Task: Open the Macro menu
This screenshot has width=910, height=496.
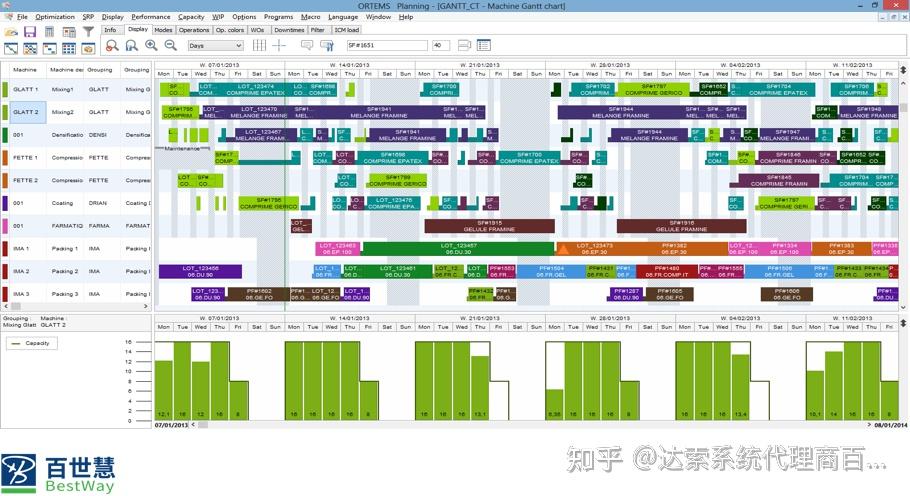Action: pos(310,17)
